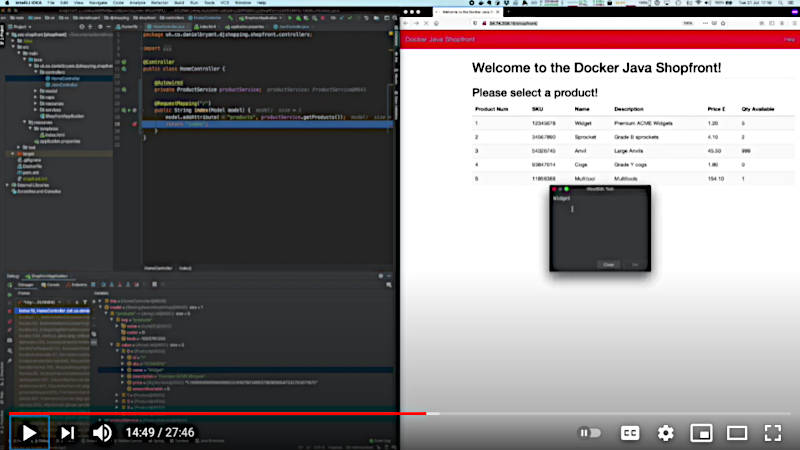Skip to the next video

pyautogui.click(x=67, y=433)
